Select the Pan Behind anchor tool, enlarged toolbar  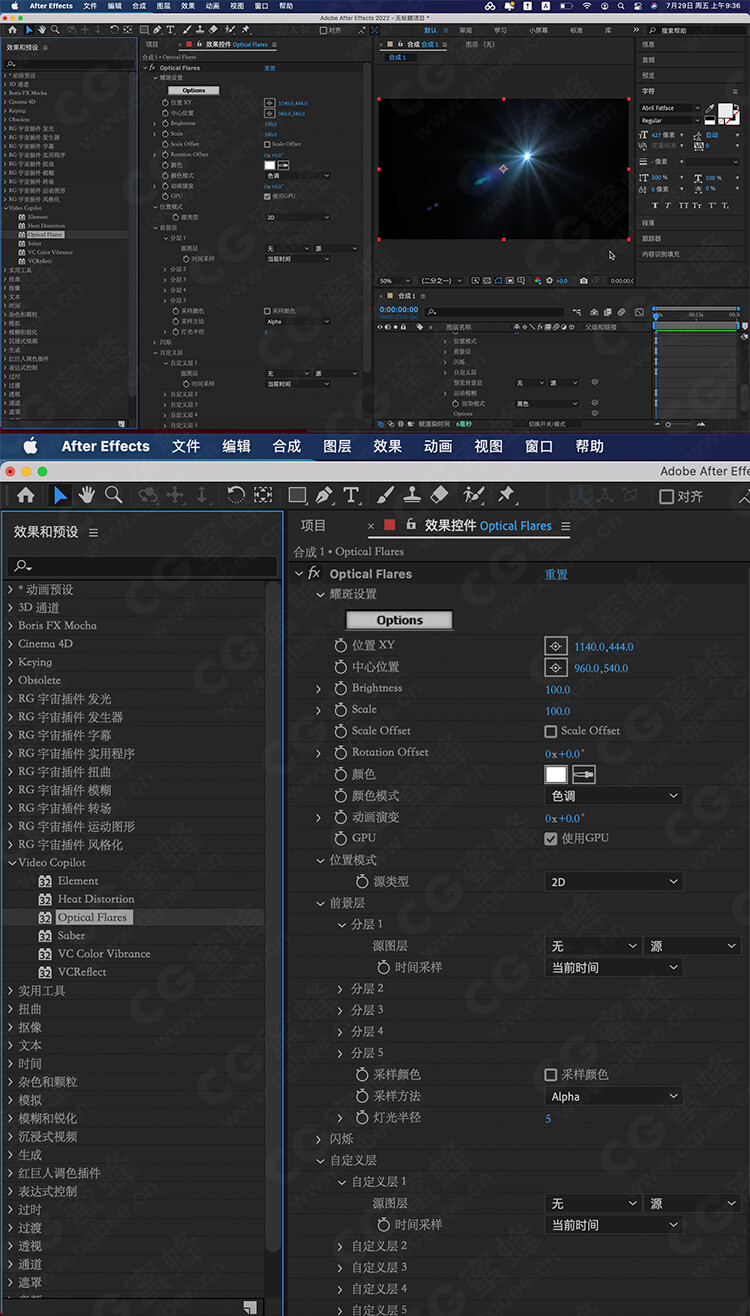click(263, 495)
